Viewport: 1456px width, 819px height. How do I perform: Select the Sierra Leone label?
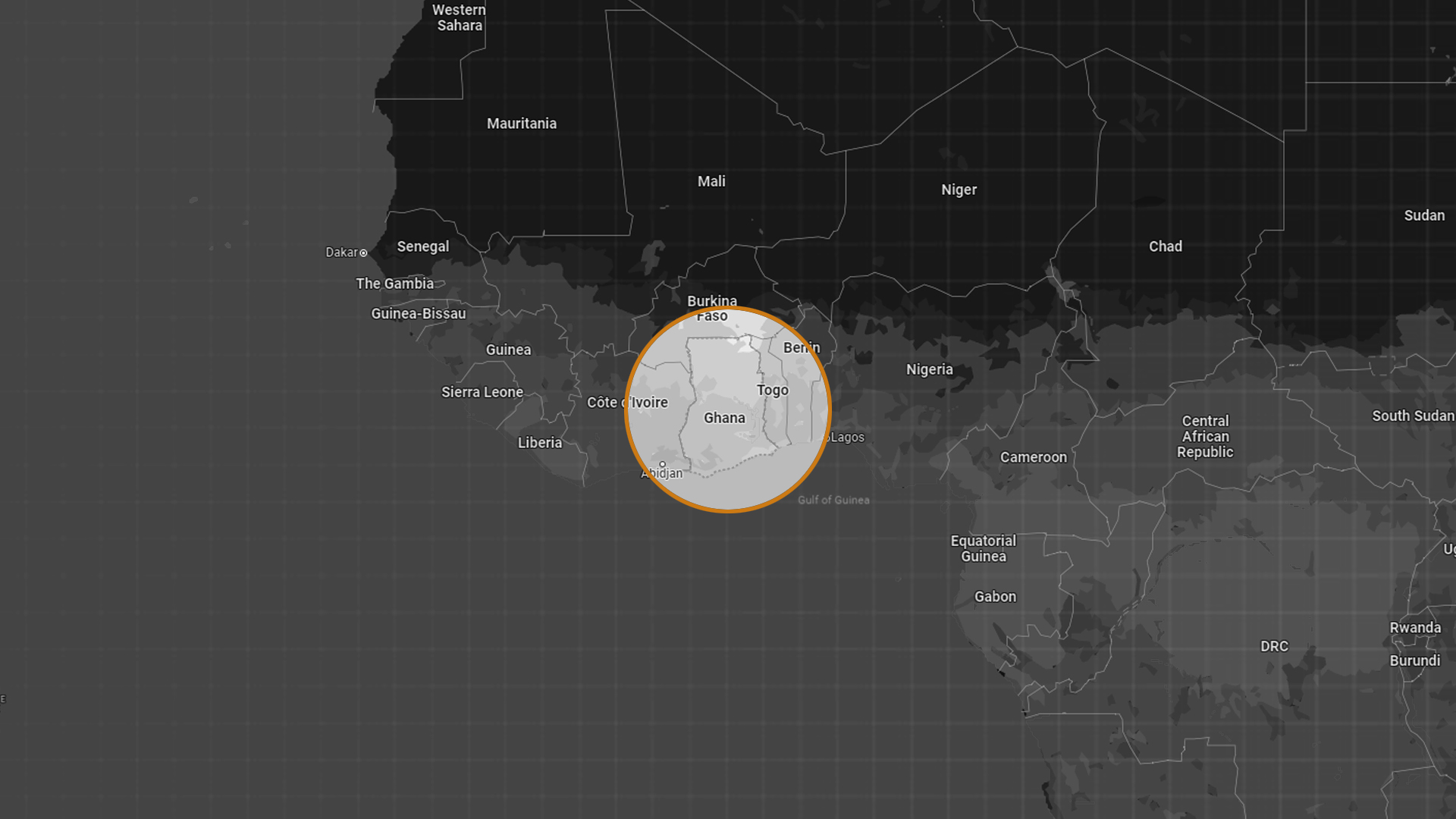point(482,392)
